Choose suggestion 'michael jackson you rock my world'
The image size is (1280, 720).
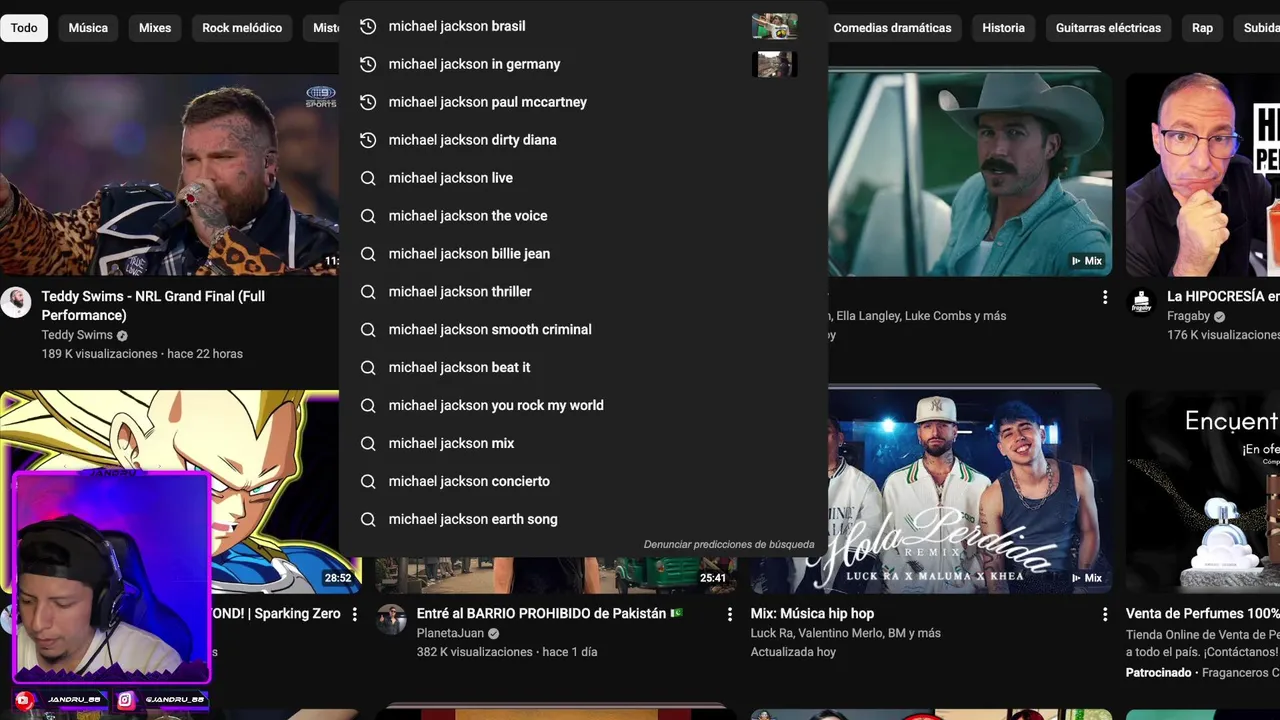583,406
